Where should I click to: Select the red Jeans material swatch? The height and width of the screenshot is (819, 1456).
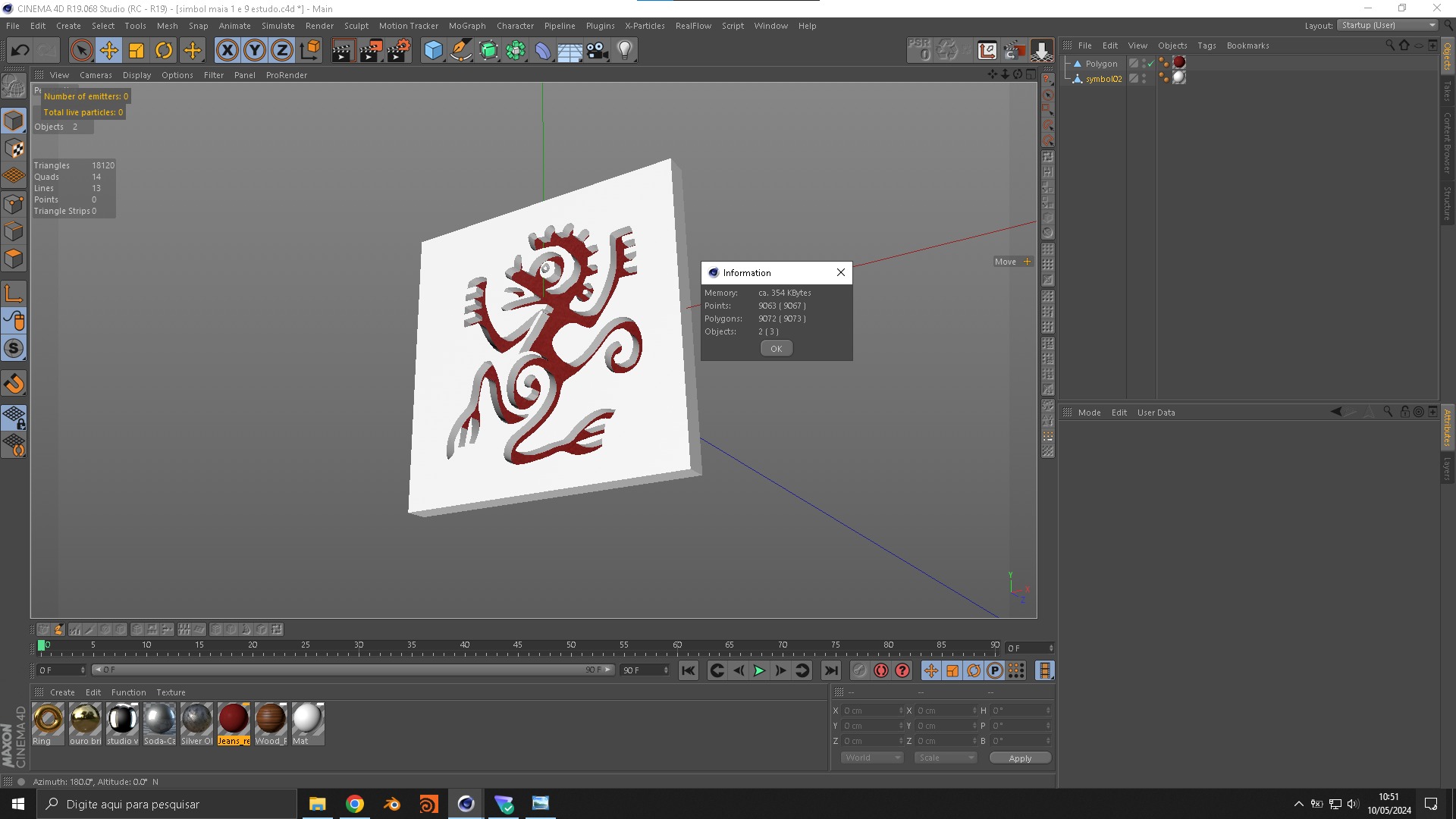pos(234,719)
